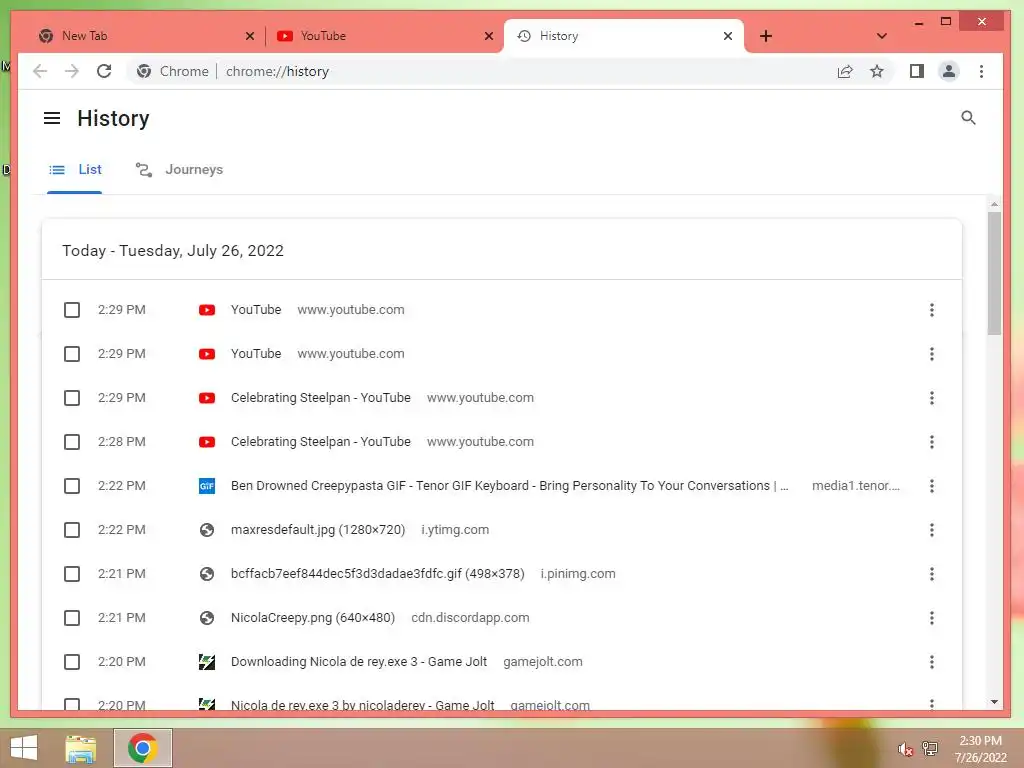Click the taskbar clock showing 2:30 PM
Viewport: 1024px width, 768px height.
coord(980,749)
